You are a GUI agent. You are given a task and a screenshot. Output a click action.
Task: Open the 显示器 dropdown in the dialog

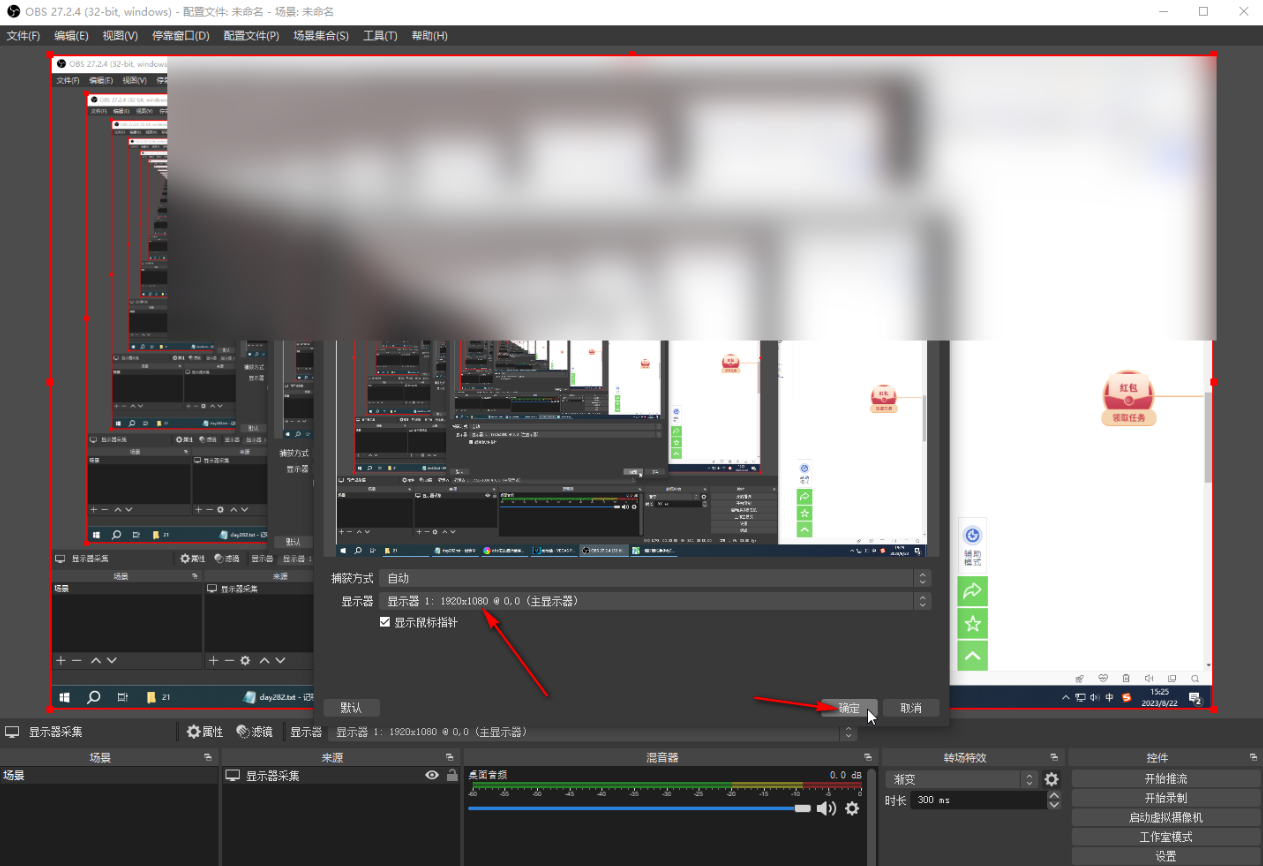(x=653, y=601)
